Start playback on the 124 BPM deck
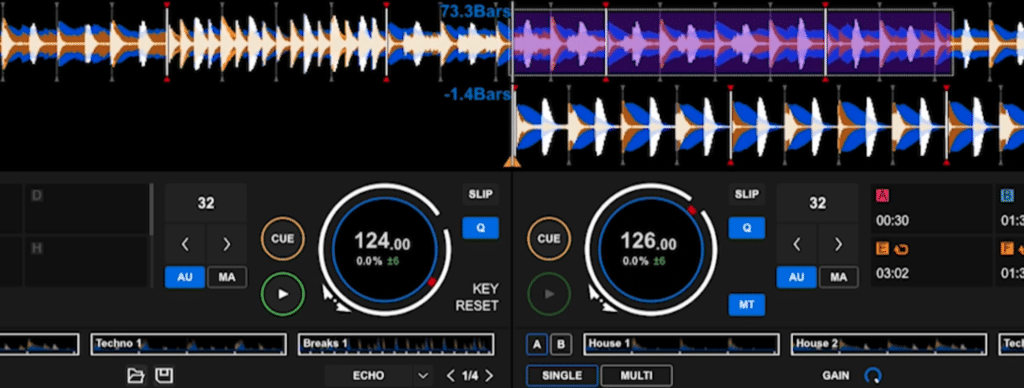Screen dimensions: 1024x388 (283, 294)
